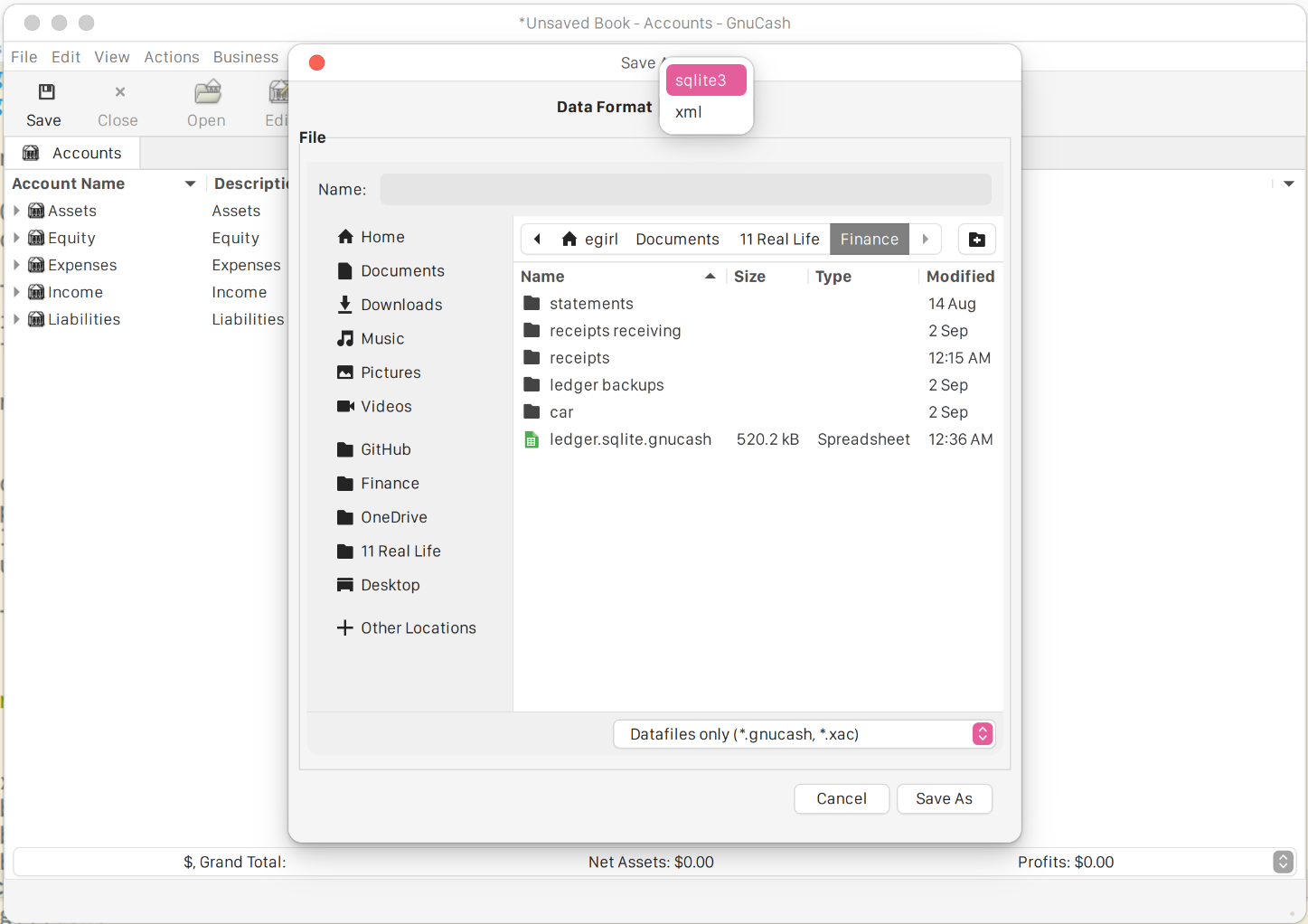Select the xml data format option
Screen dimensions: 1308x924
(x=688, y=112)
